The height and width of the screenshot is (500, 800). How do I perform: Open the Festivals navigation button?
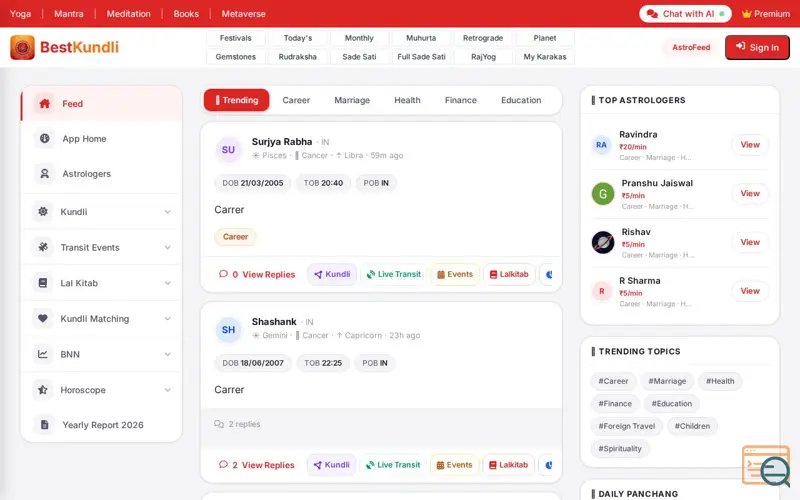coord(236,38)
